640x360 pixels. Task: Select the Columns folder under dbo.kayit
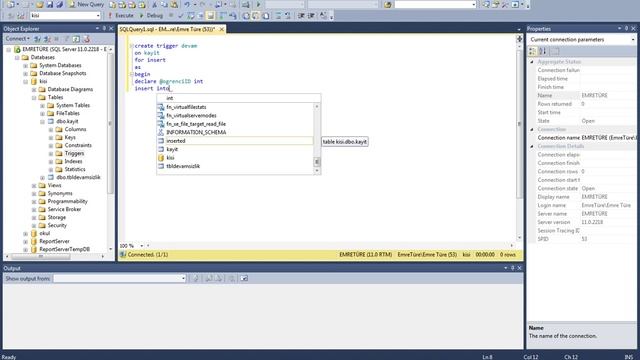[x=75, y=129]
